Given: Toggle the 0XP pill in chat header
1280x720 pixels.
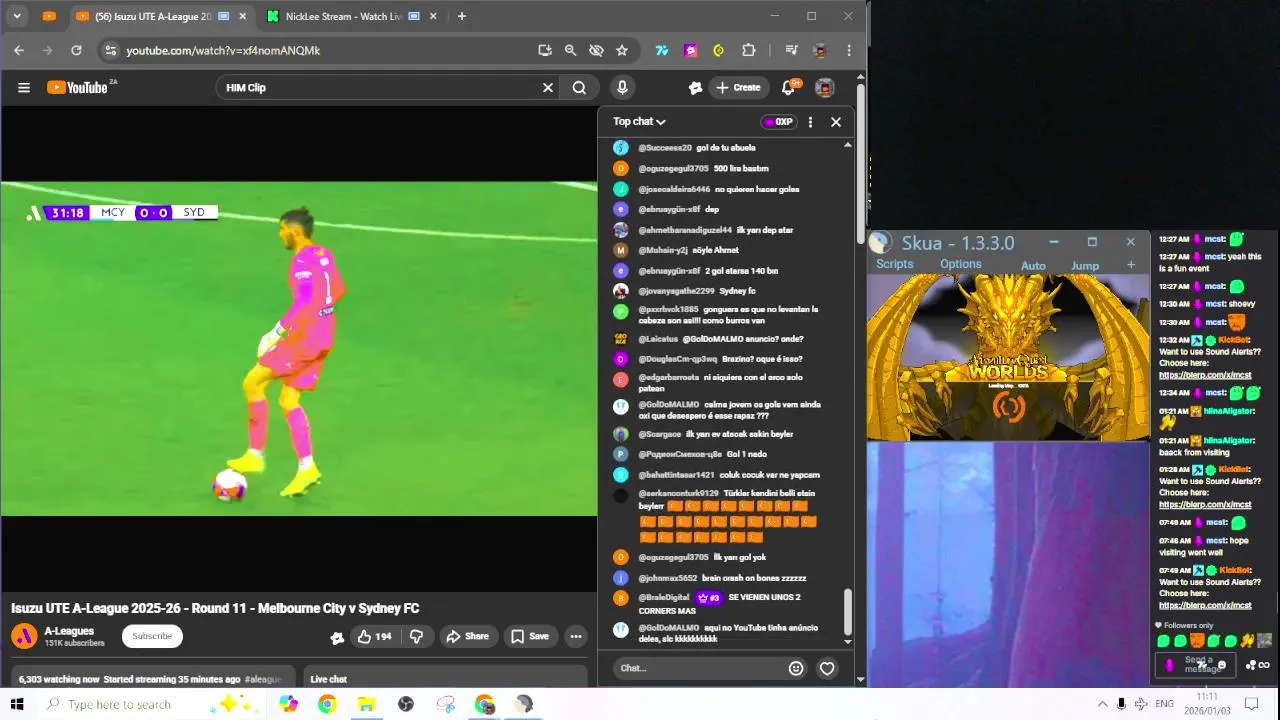Looking at the screenshot, I should [778, 122].
